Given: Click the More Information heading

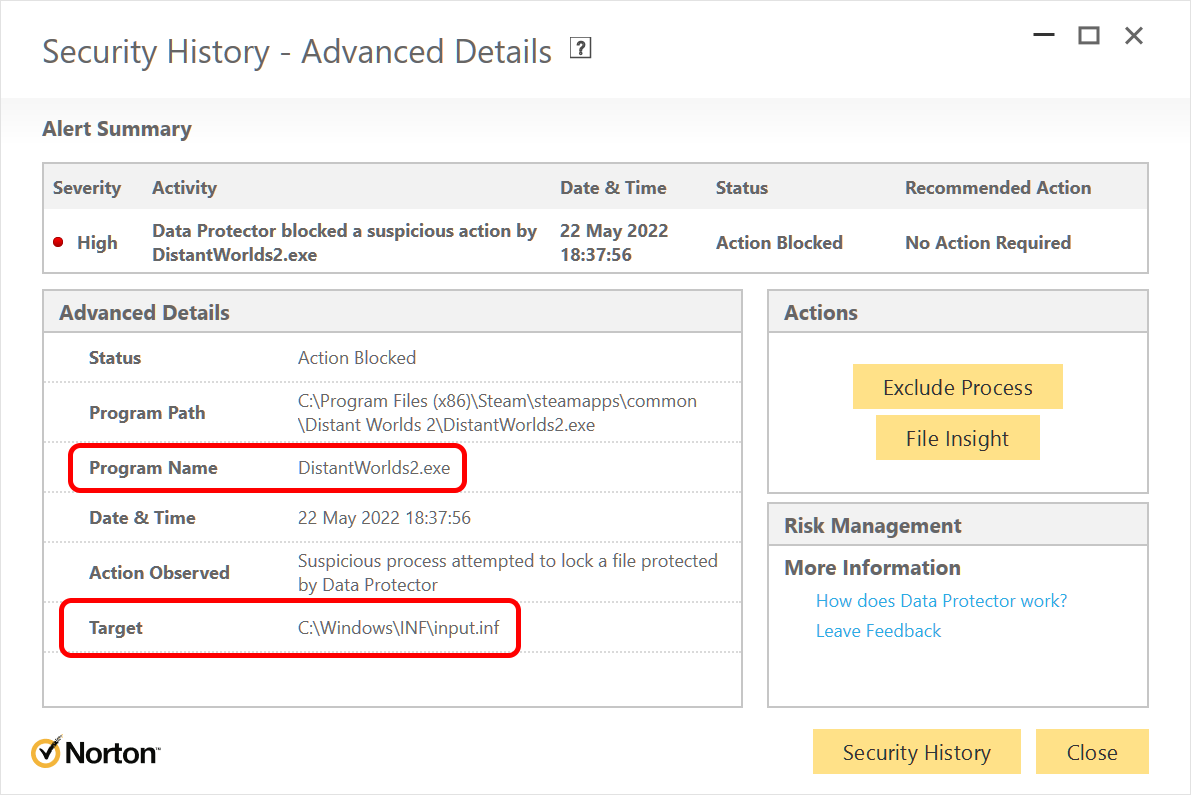Looking at the screenshot, I should [x=872, y=567].
